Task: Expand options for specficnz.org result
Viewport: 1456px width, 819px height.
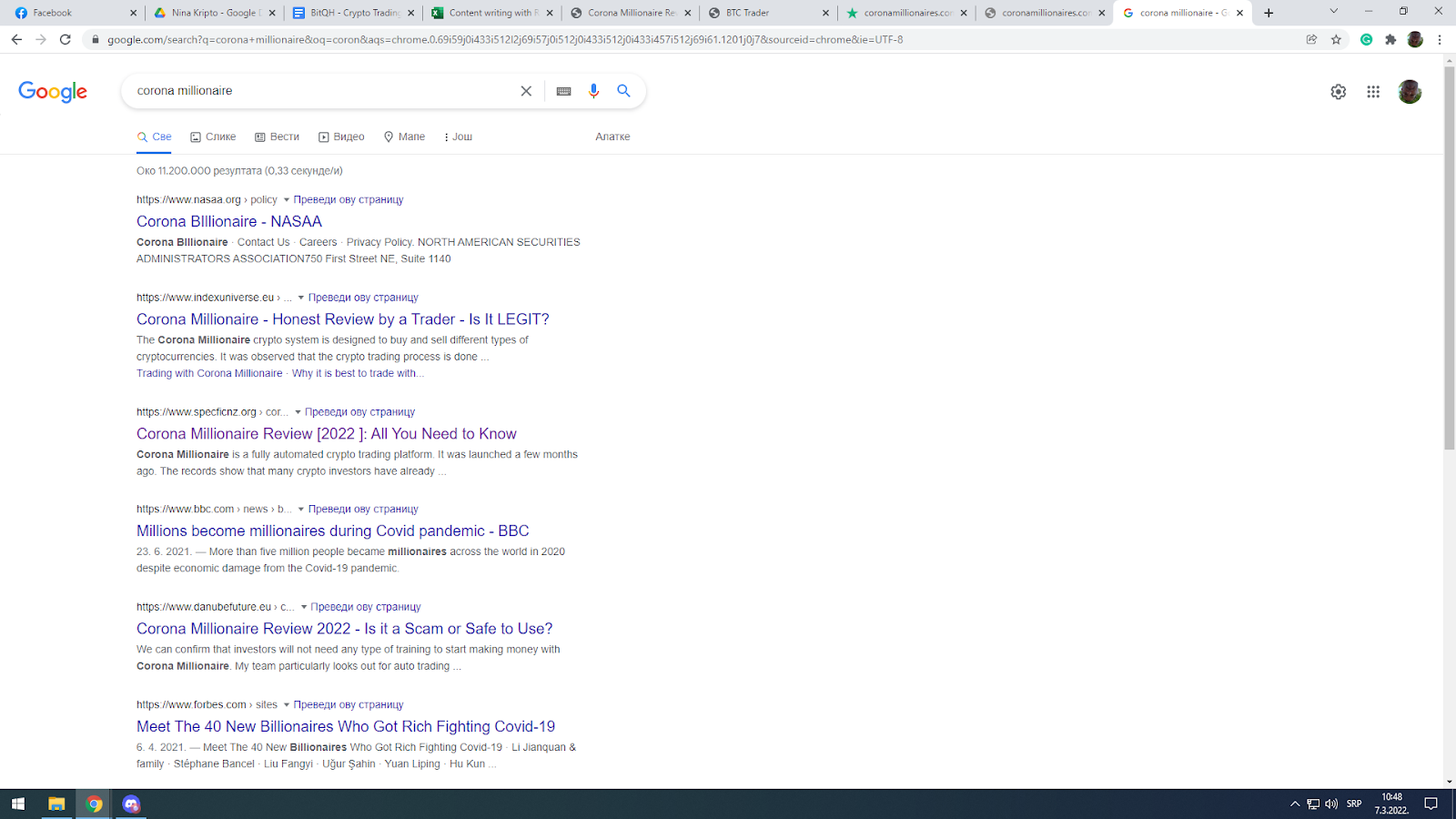Action: coord(298,412)
